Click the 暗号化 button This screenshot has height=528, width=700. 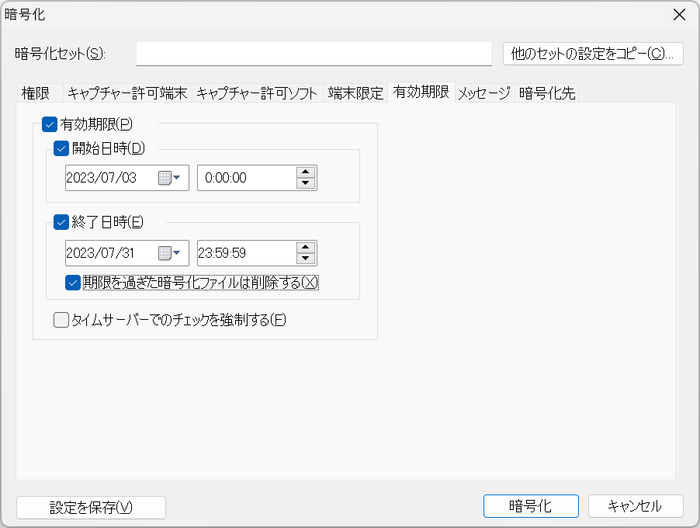pyautogui.click(x=530, y=506)
